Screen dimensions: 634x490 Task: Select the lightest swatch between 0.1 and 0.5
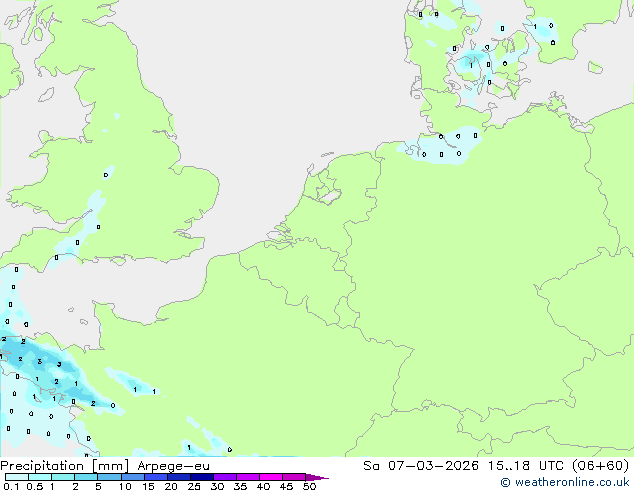coord(17,477)
